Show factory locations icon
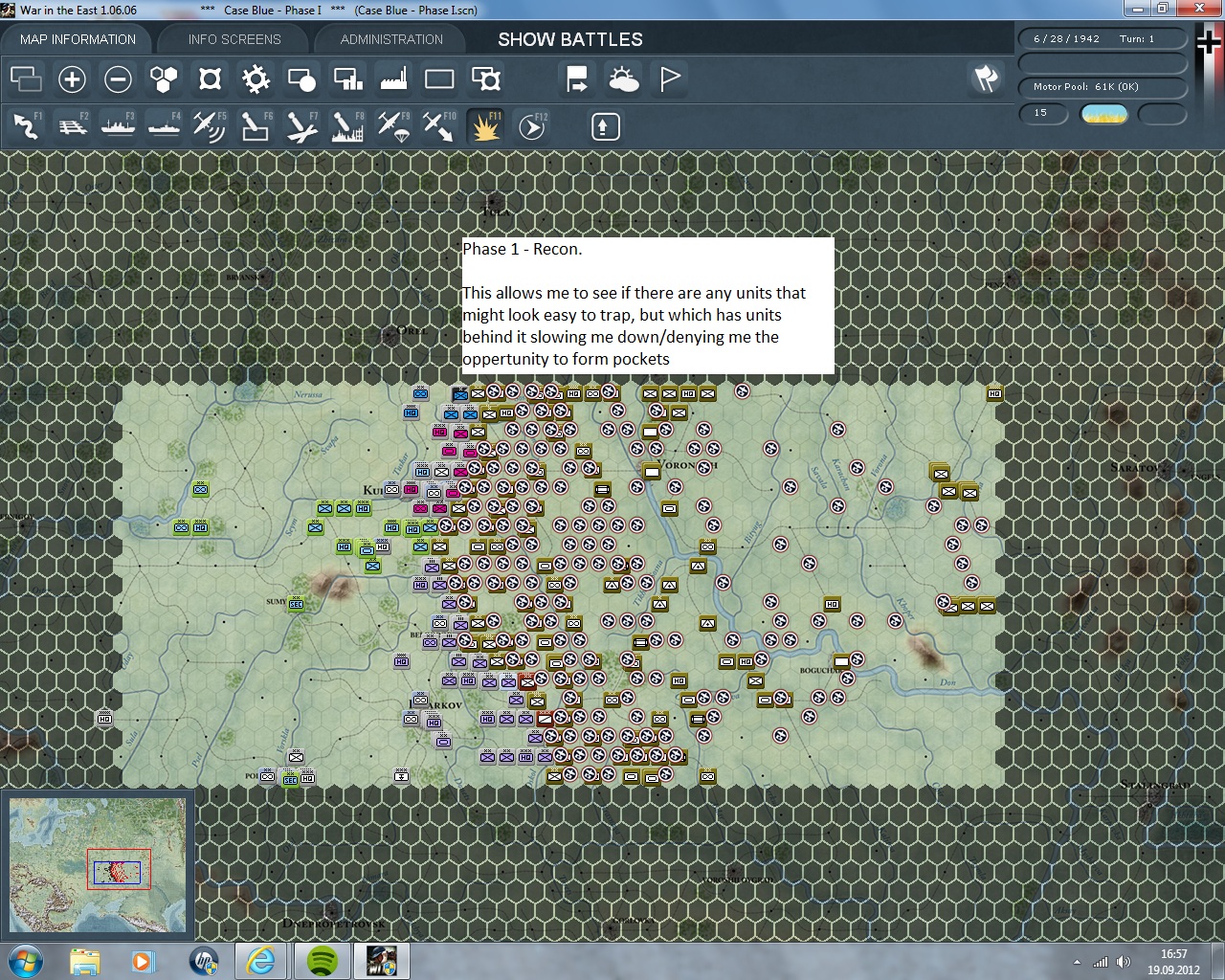This screenshot has width=1225, height=980. (x=393, y=78)
